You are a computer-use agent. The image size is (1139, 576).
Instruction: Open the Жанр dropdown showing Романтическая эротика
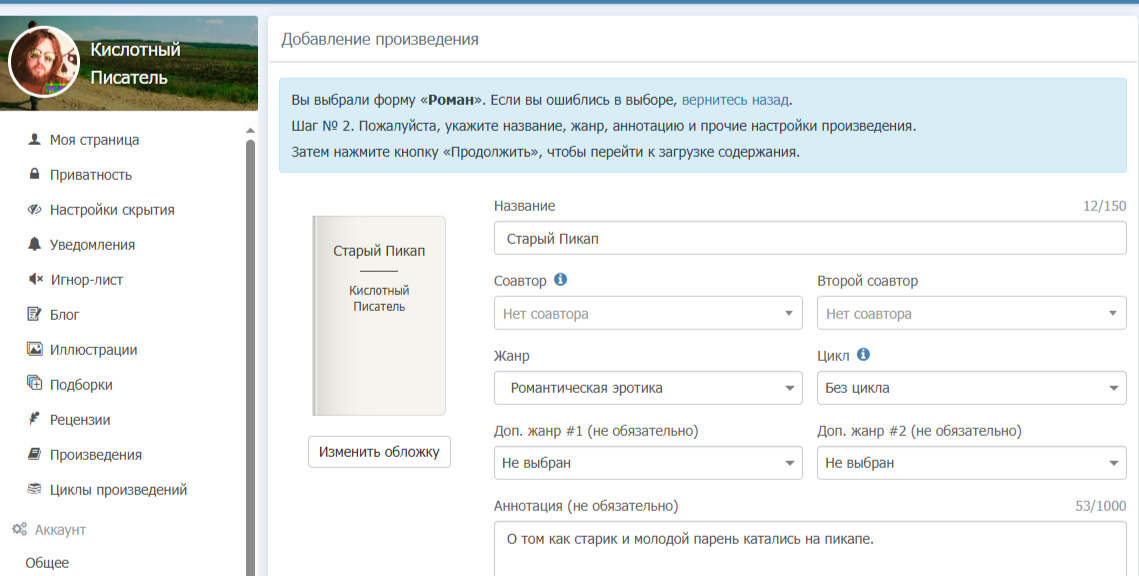coord(648,388)
